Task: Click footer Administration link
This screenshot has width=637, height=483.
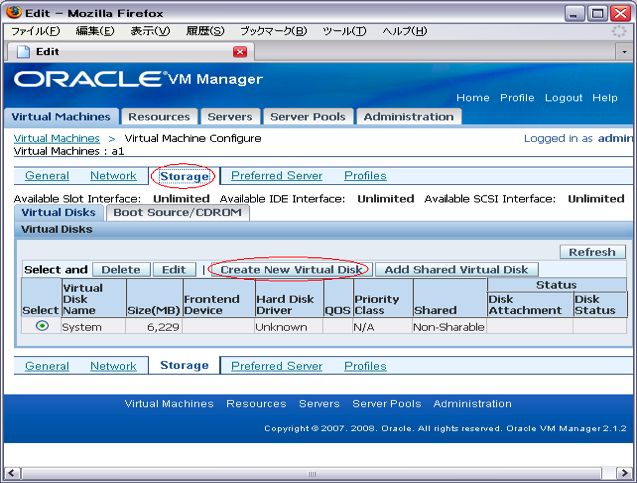Action: tap(472, 404)
